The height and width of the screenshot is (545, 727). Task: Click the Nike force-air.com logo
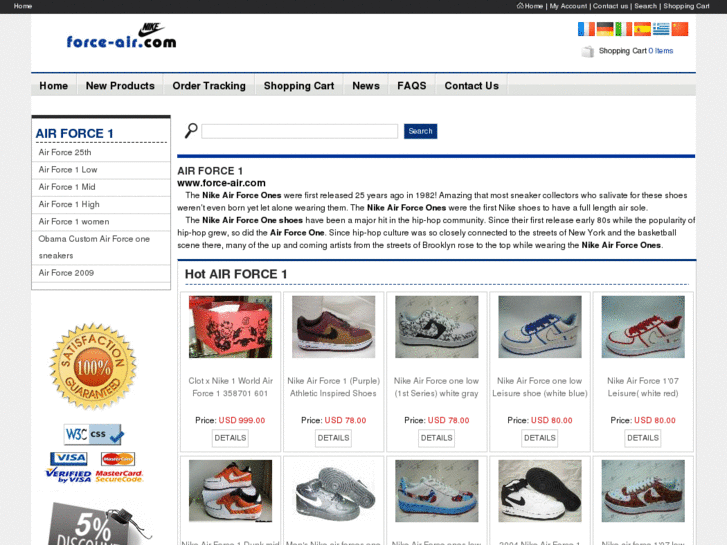tap(121, 36)
